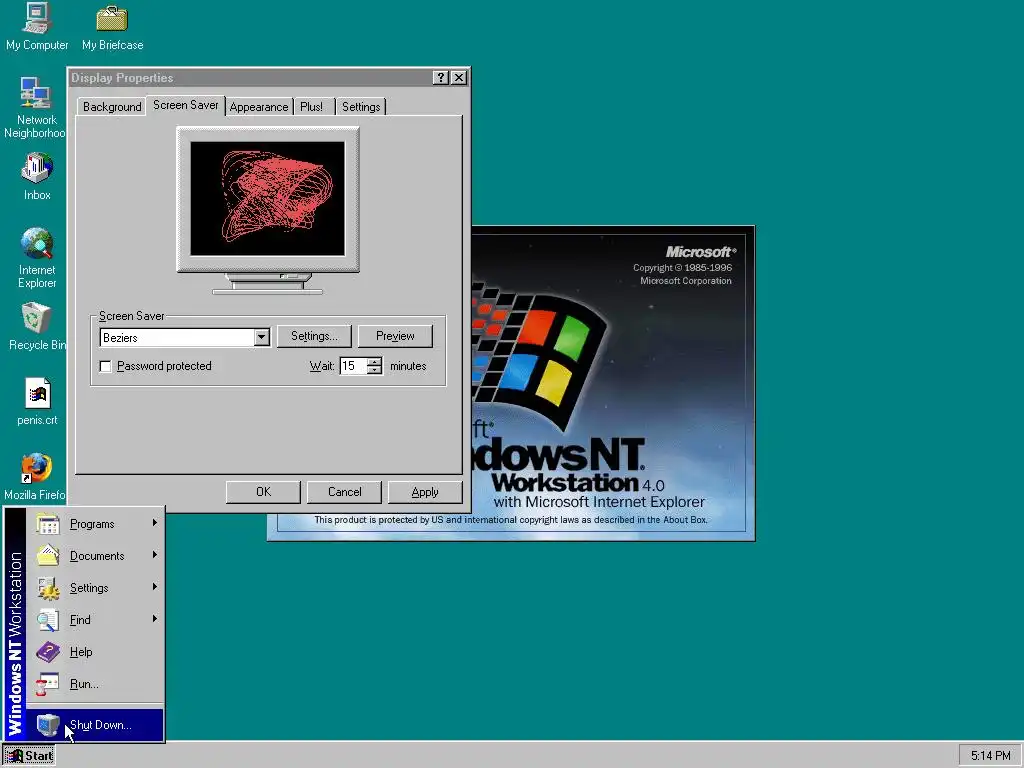
Task: Select the Screen Saver tab
Action: 185,105
